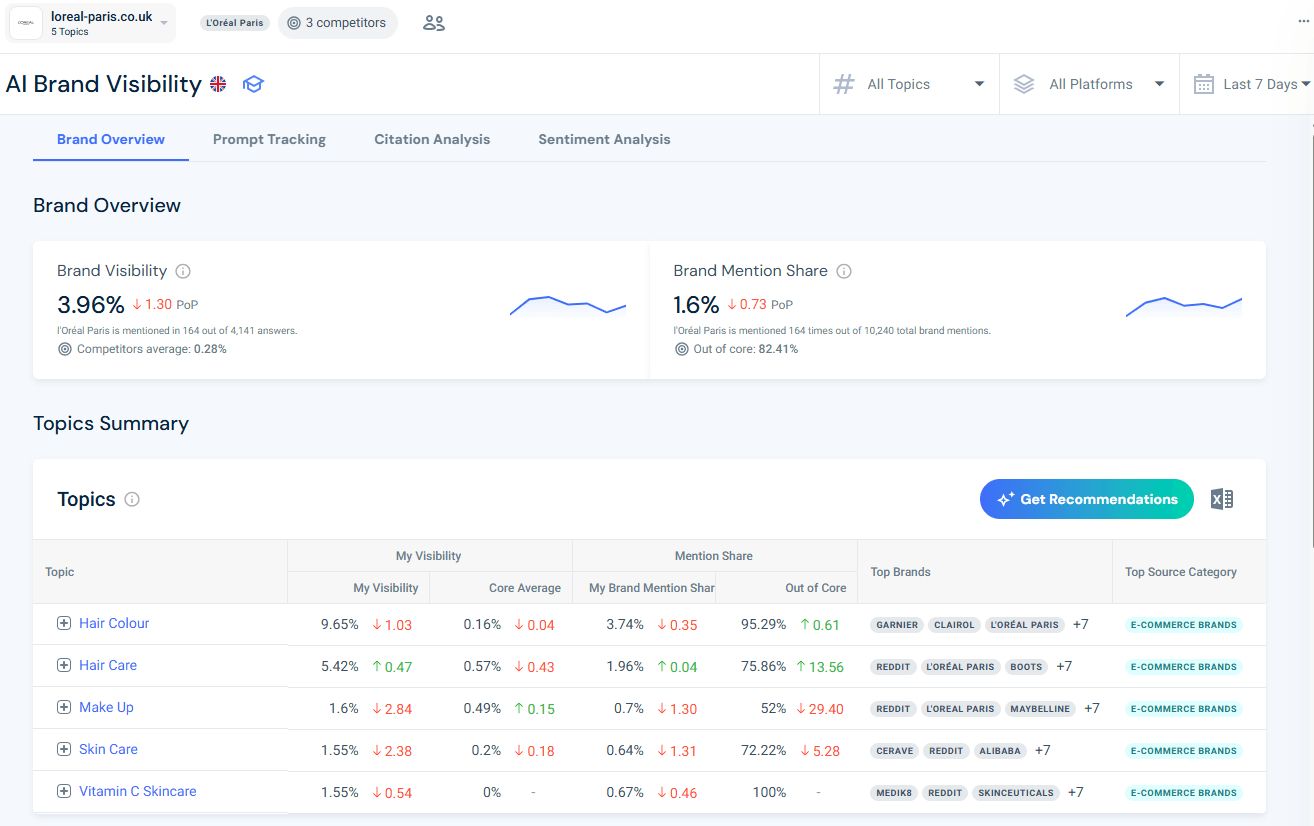Click the ALIBABA brand tag

click(1000, 751)
